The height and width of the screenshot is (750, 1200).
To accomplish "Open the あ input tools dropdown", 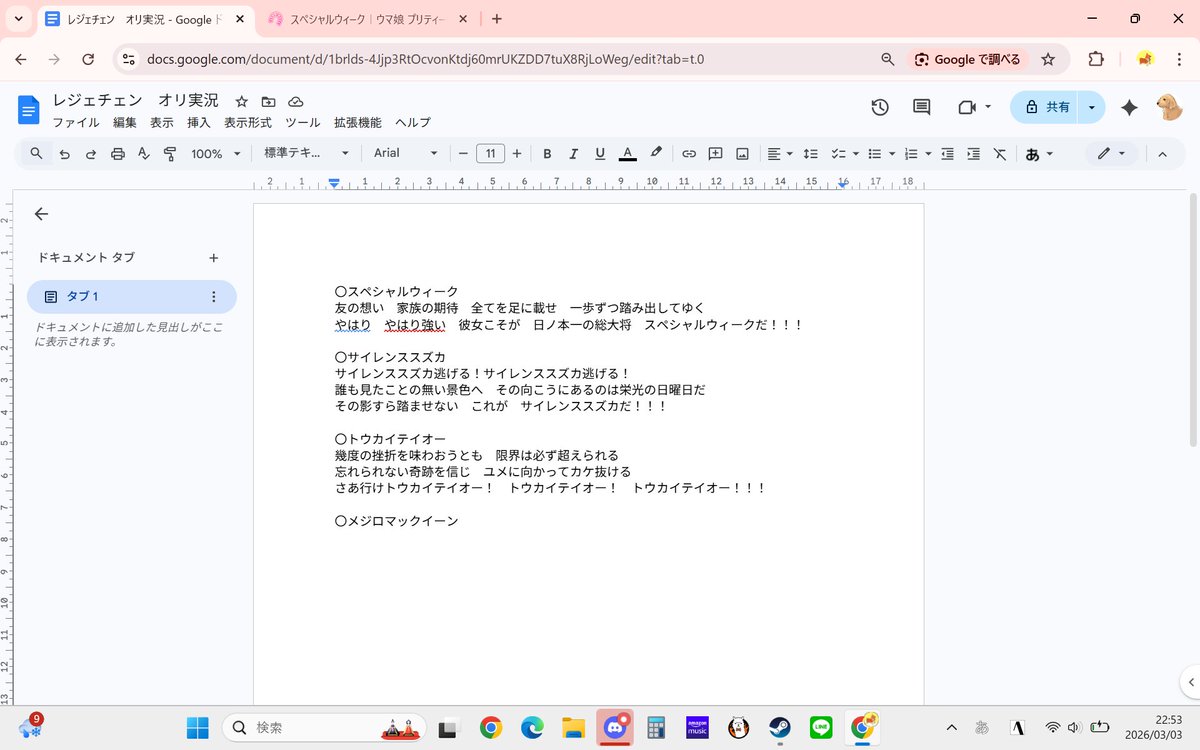I will [1040, 154].
